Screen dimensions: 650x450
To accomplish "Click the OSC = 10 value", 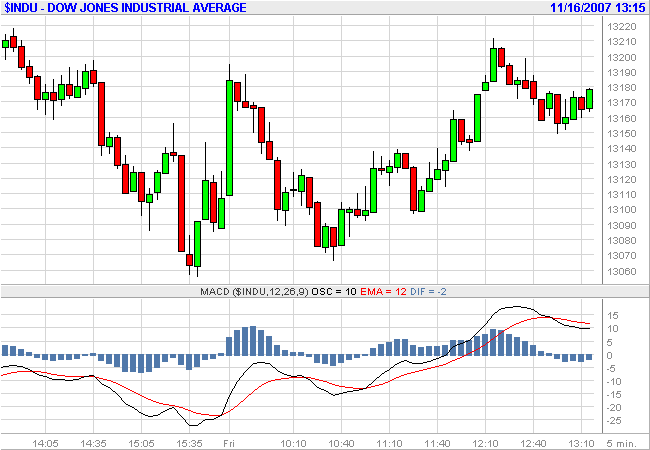I will click(334, 292).
